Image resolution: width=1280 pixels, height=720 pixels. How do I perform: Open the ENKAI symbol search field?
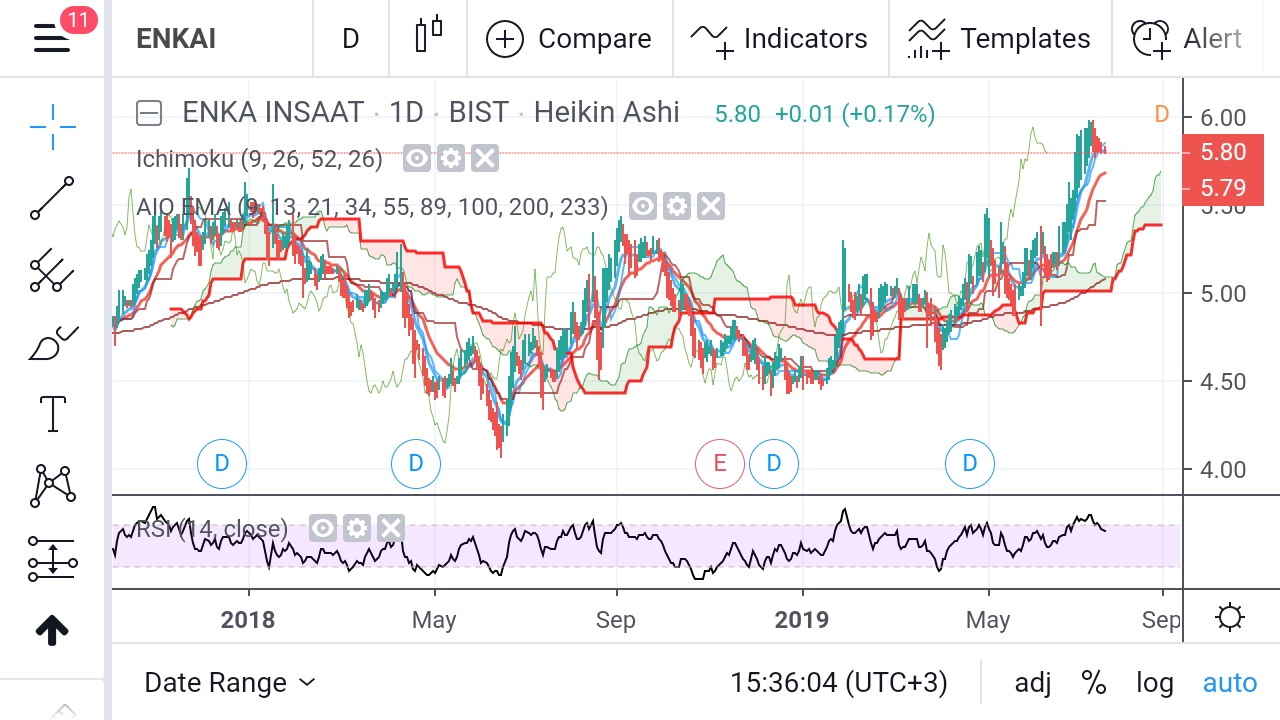[x=176, y=39]
